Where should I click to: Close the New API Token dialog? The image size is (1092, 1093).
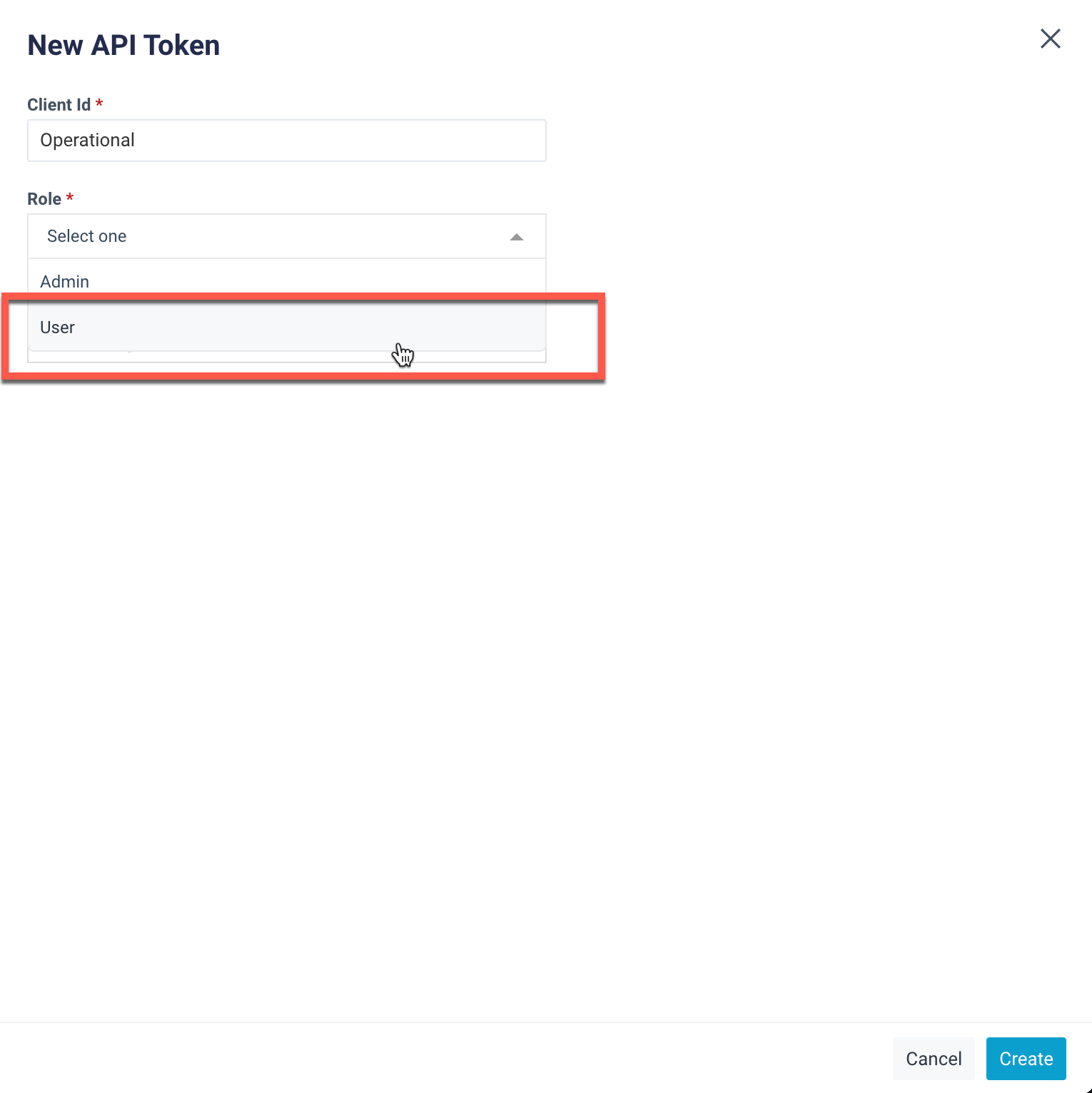click(x=1050, y=39)
